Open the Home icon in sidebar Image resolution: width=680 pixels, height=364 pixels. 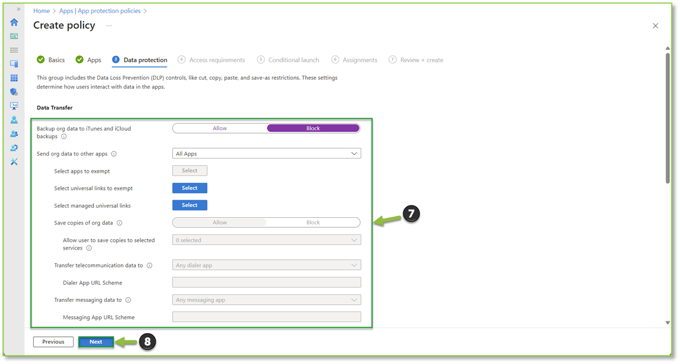tap(14, 22)
